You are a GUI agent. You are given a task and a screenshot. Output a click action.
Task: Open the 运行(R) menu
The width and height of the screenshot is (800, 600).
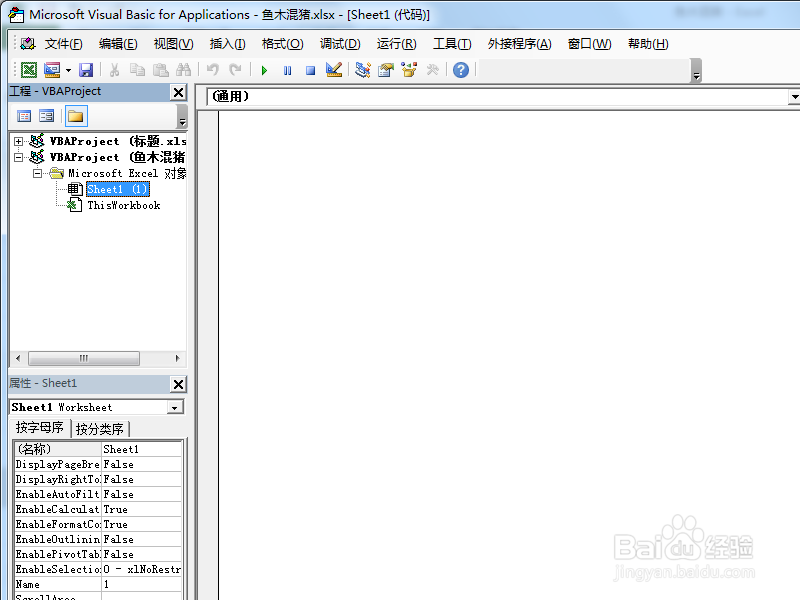[x=396, y=44]
